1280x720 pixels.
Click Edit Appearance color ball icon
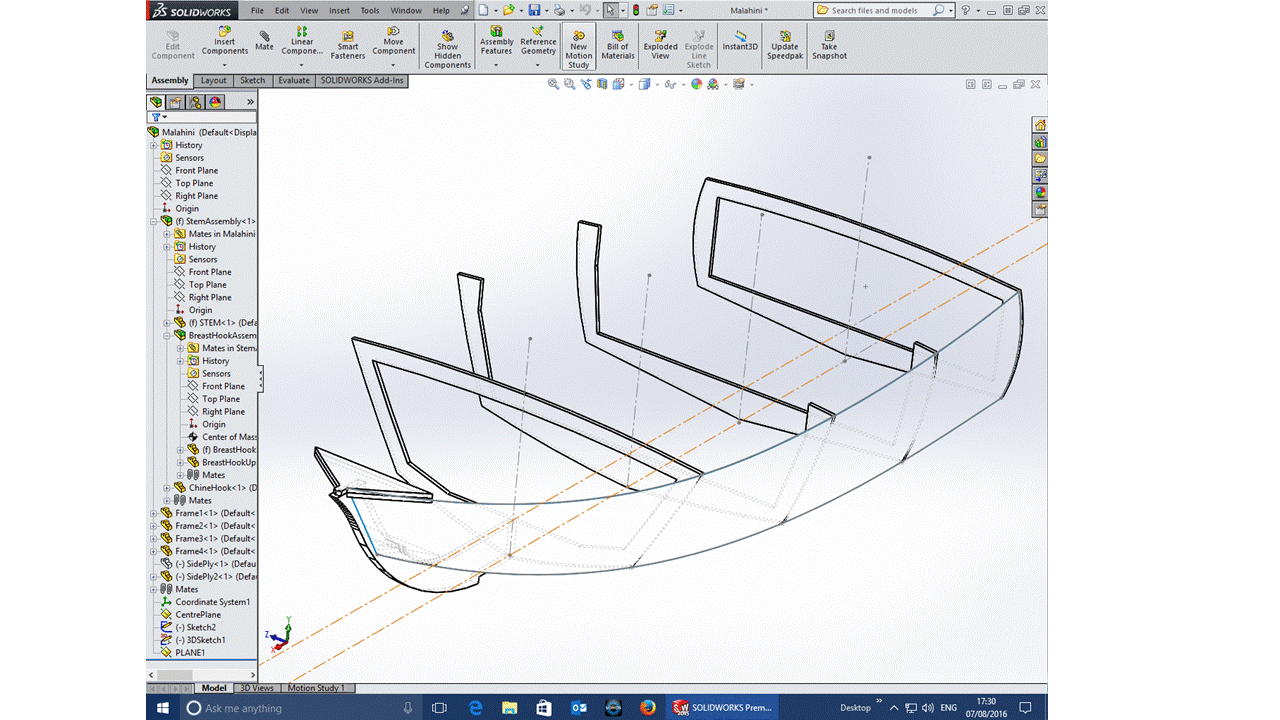click(697, 85)
